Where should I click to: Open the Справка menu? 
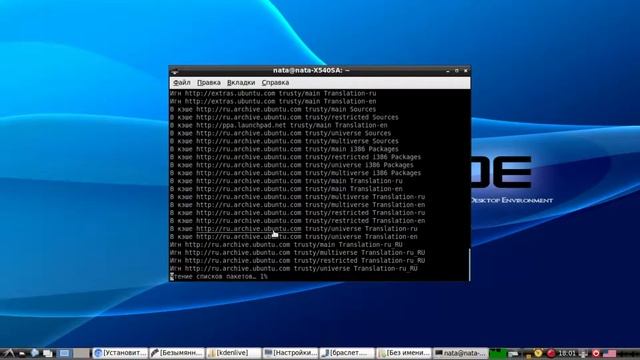point(275,82)
